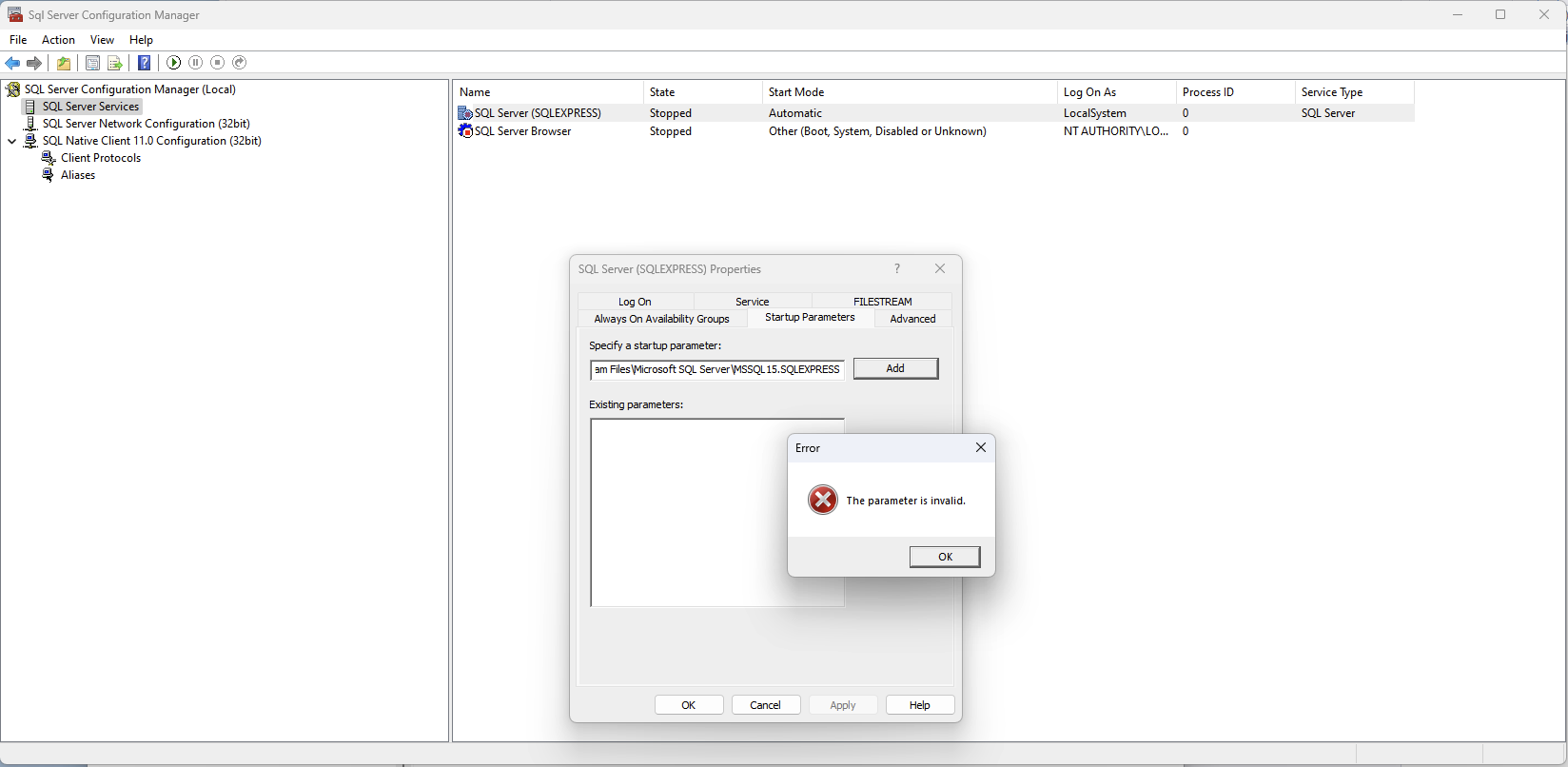1568x767 pixels.
Task: Click the LocalSystem log on value
Action: tap(1095, 113)
